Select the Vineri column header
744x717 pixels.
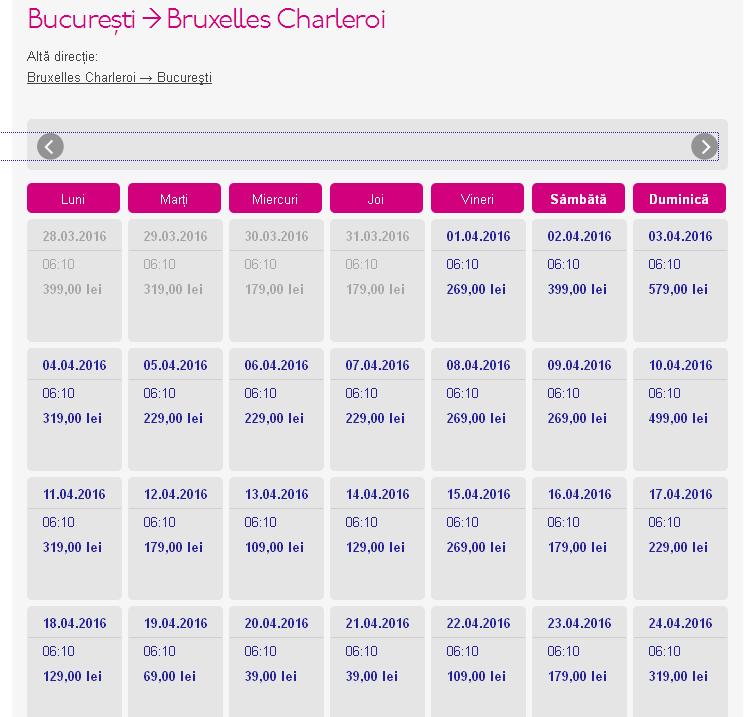pyautogui.click(x=477, y=198)
